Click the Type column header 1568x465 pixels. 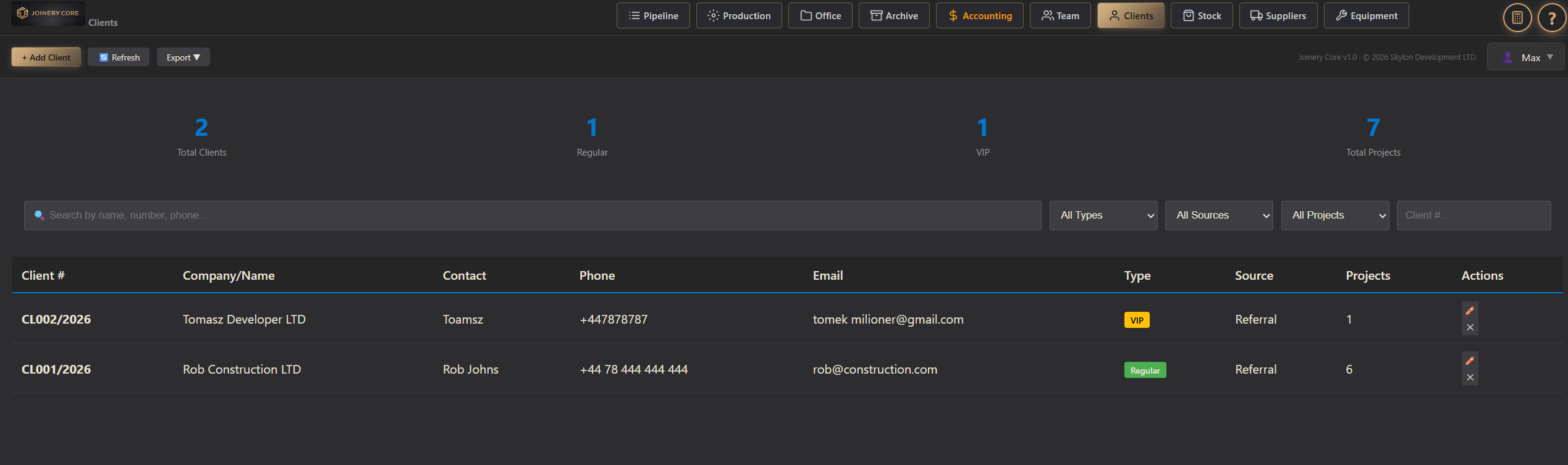pos(1137,275)
